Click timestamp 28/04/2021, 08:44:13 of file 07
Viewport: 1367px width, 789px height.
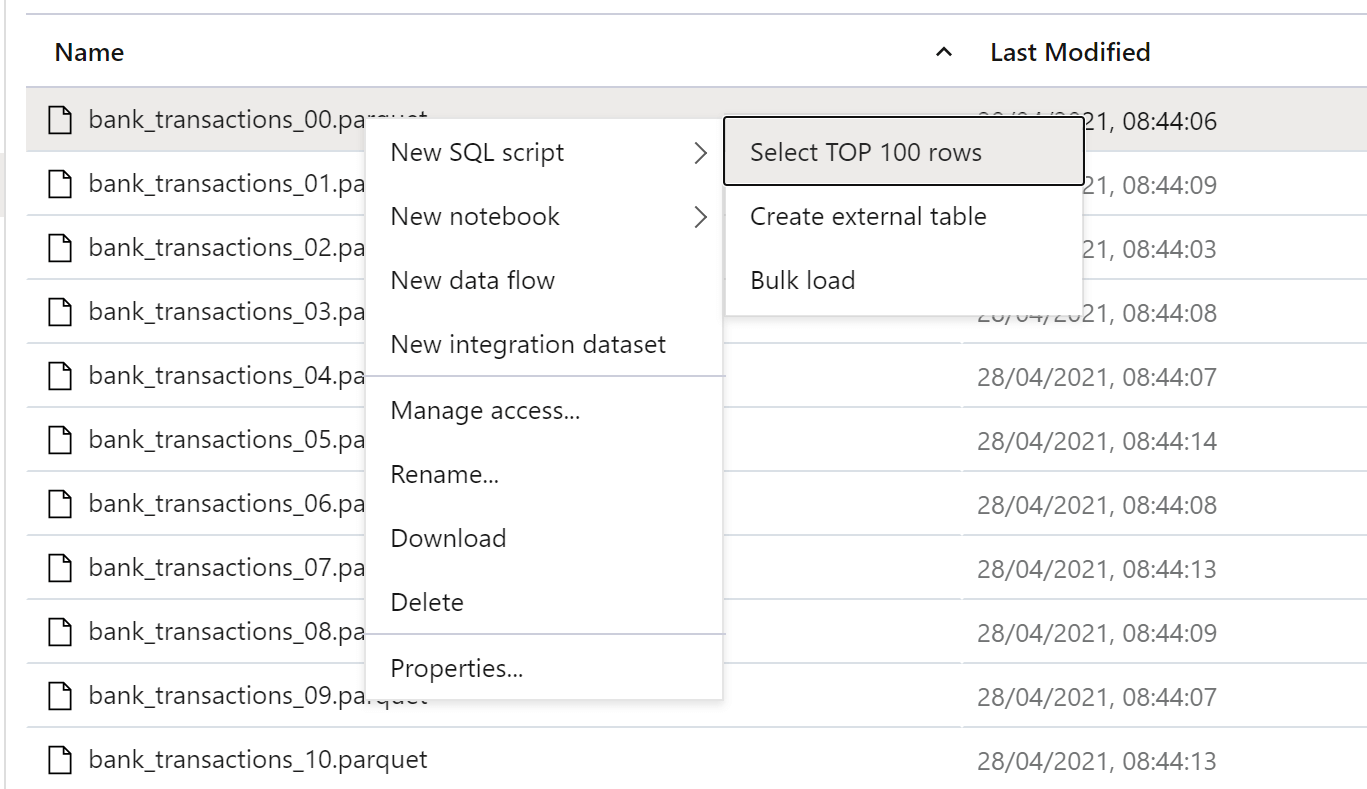click(x=1097, y=569)
